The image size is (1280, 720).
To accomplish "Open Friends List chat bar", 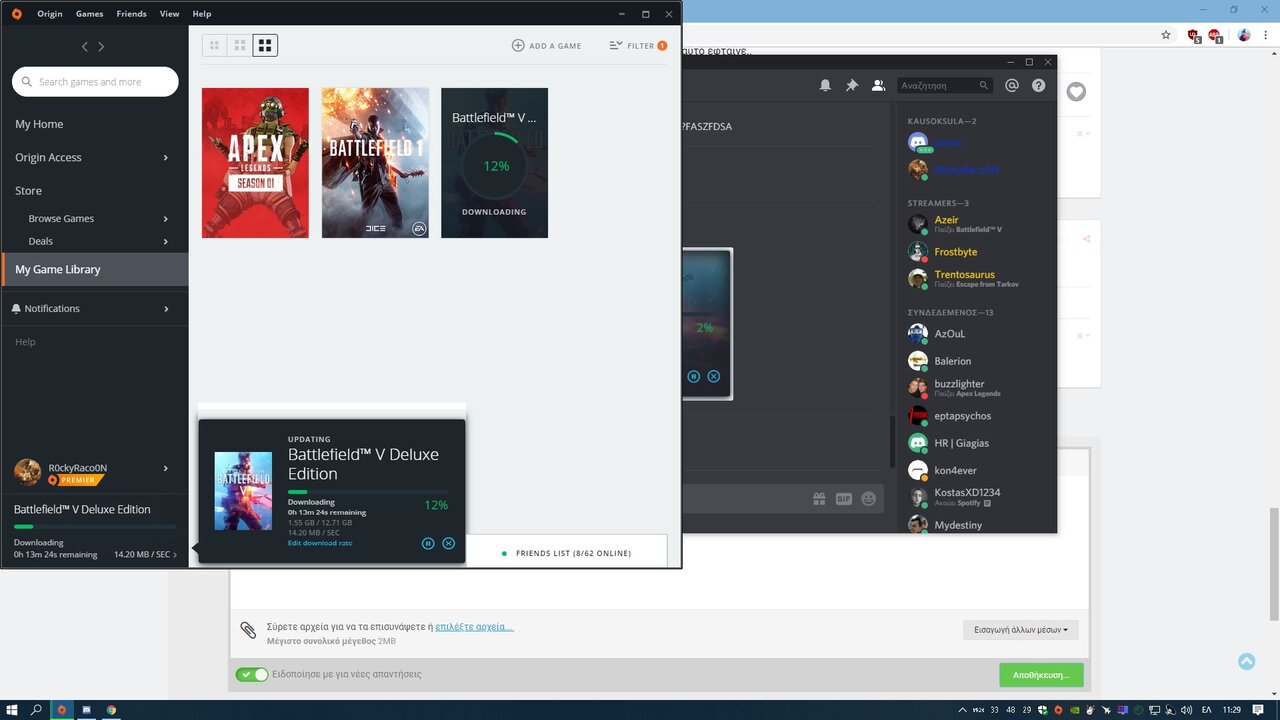I will tap(567, 553).
